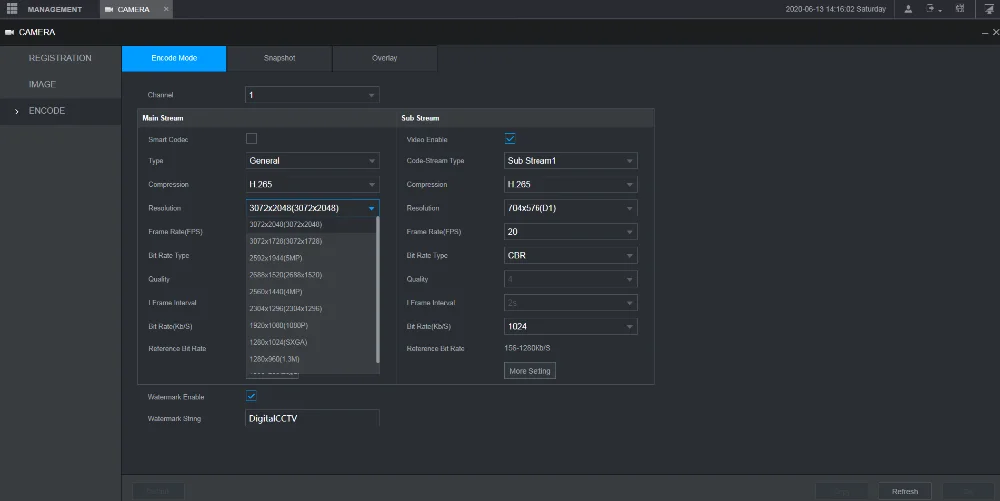The height and width of the screenshot is (501, 1000).
Task: Expand the Code-Stream Type dropdown
Action: pos(571,161)
